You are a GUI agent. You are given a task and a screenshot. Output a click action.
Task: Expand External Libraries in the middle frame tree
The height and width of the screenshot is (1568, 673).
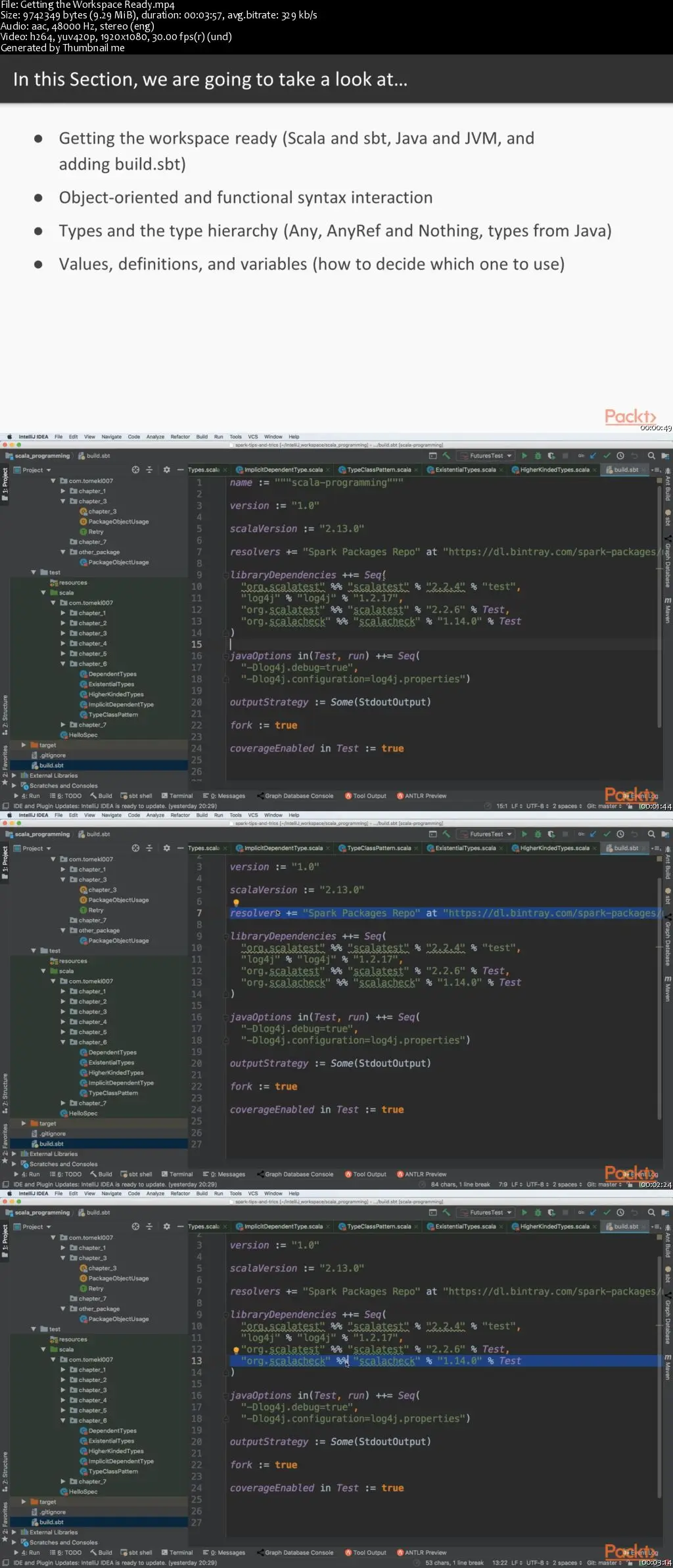tap(14, 1154)
